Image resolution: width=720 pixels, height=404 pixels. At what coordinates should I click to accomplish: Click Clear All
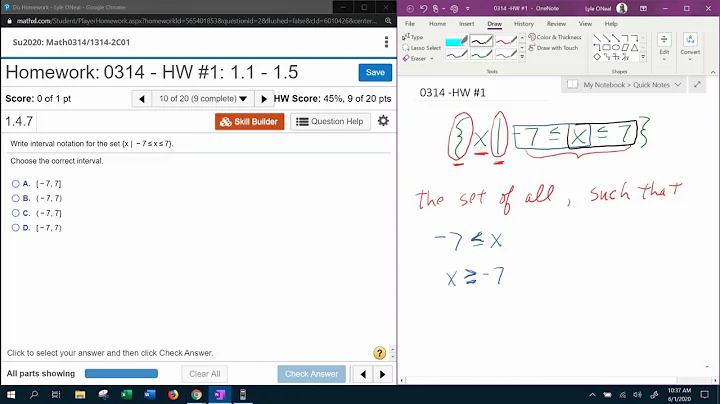click(x=205, y=374)
